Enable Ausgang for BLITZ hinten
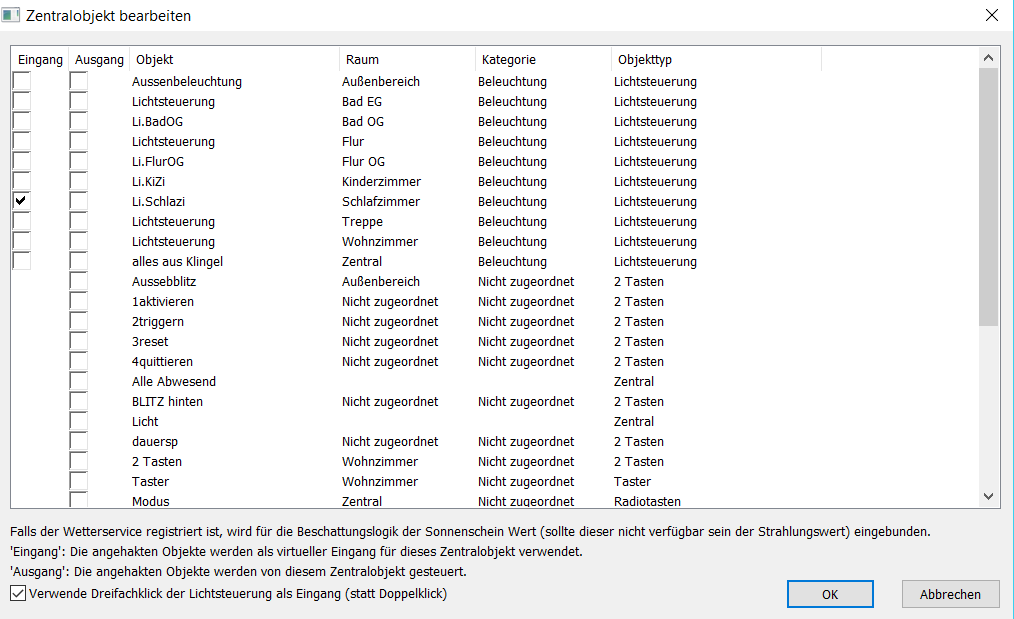This screenshot has width=1014, height=619. tap(79, 402)
